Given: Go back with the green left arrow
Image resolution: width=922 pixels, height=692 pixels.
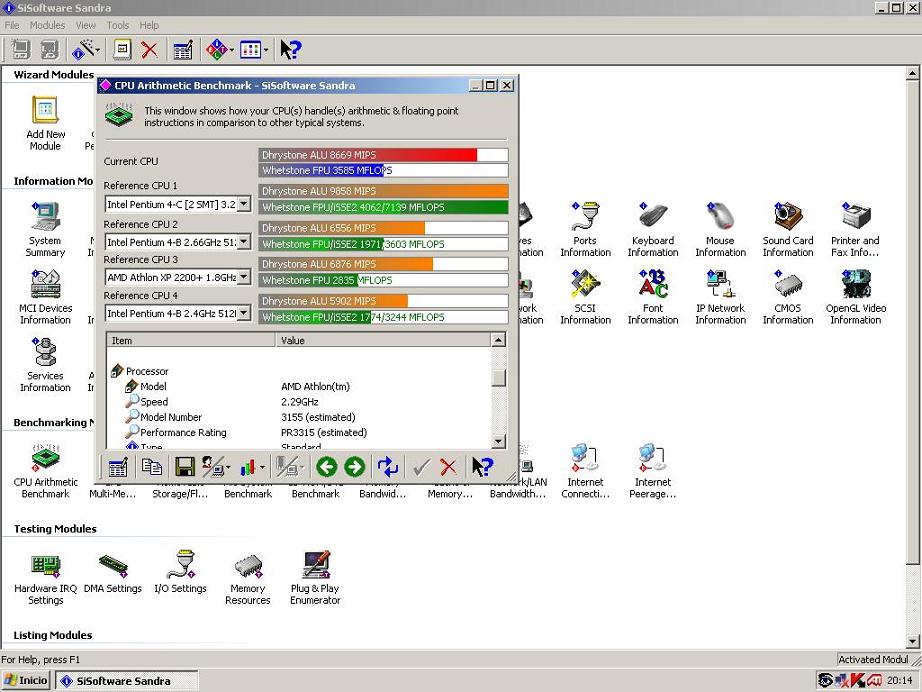Looking at the screenshot, I should pos(326,467).
